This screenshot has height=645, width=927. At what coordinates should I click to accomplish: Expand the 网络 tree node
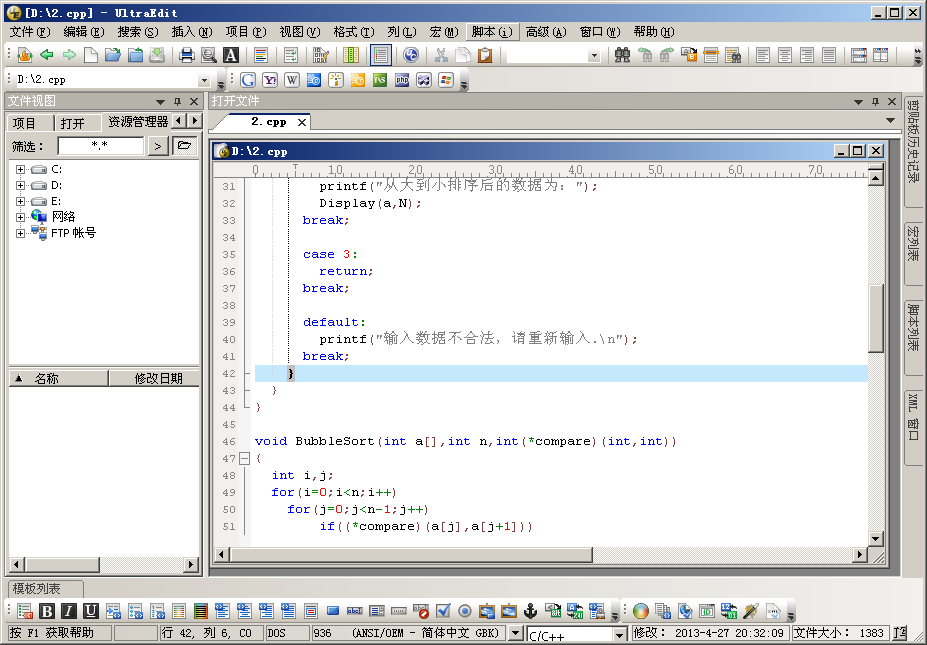20,218
